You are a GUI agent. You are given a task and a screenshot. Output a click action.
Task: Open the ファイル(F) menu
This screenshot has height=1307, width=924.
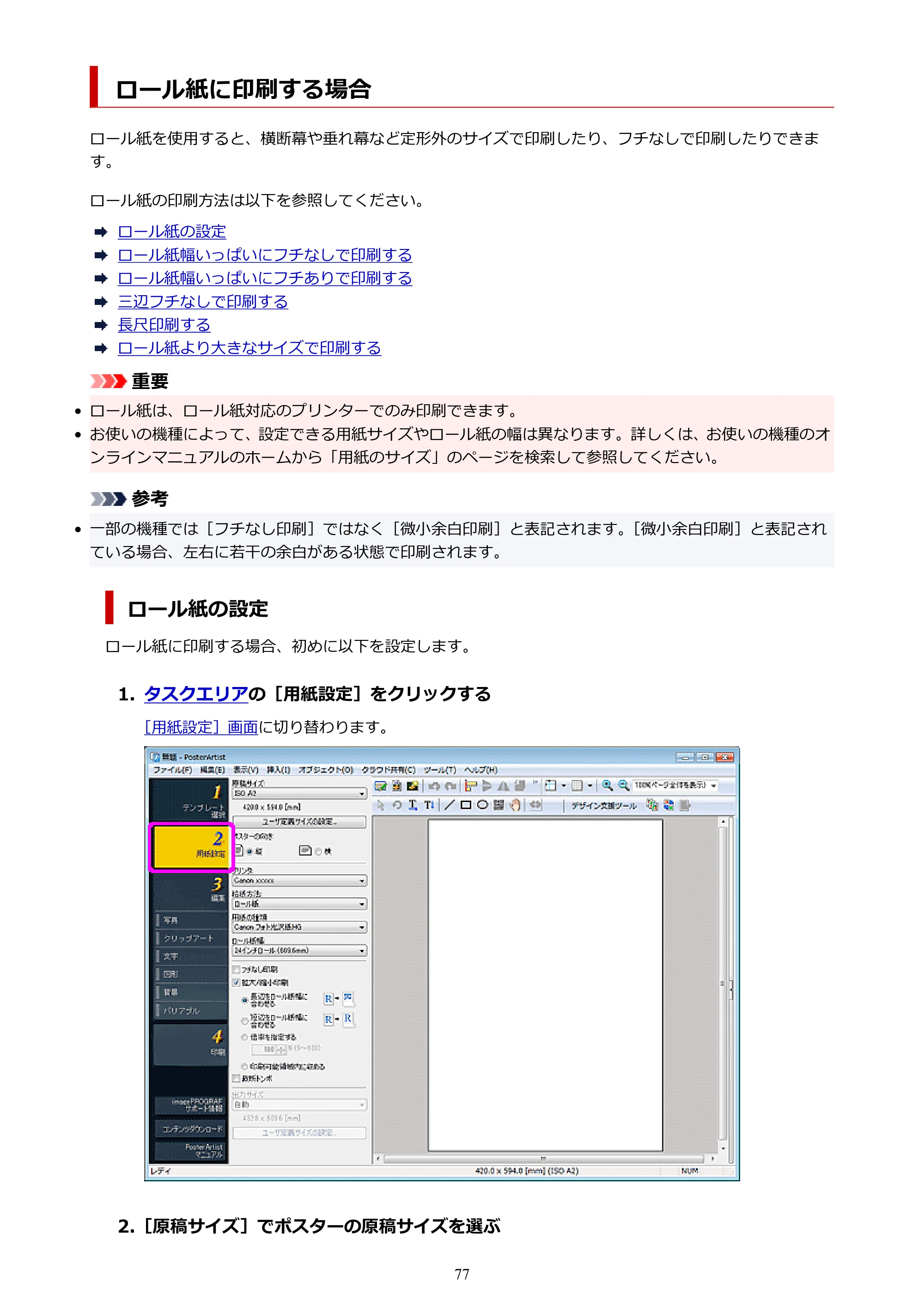click(x=172, y=770)
